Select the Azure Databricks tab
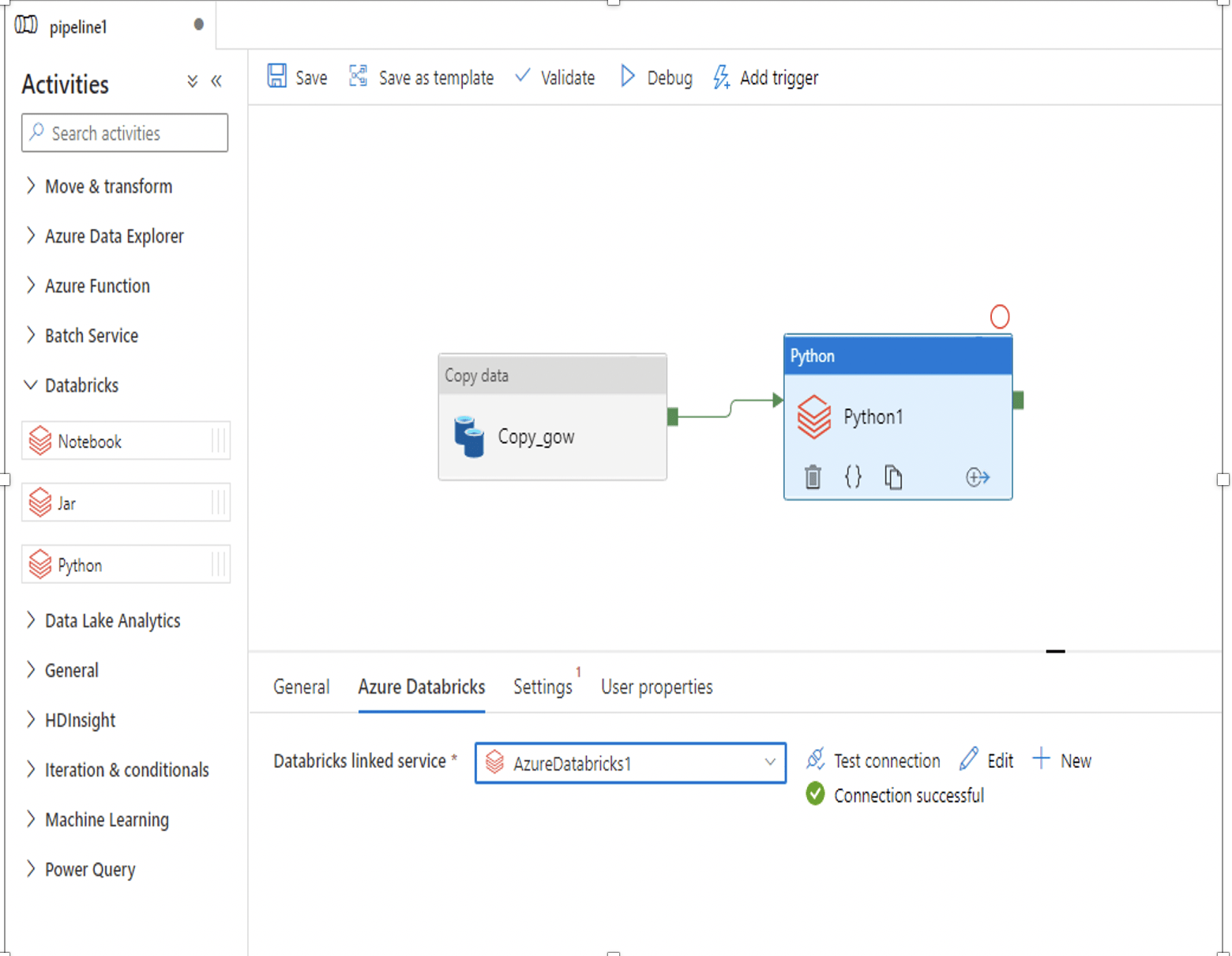1232x956 pixels. pyautogui.click(x=421, y=687)
